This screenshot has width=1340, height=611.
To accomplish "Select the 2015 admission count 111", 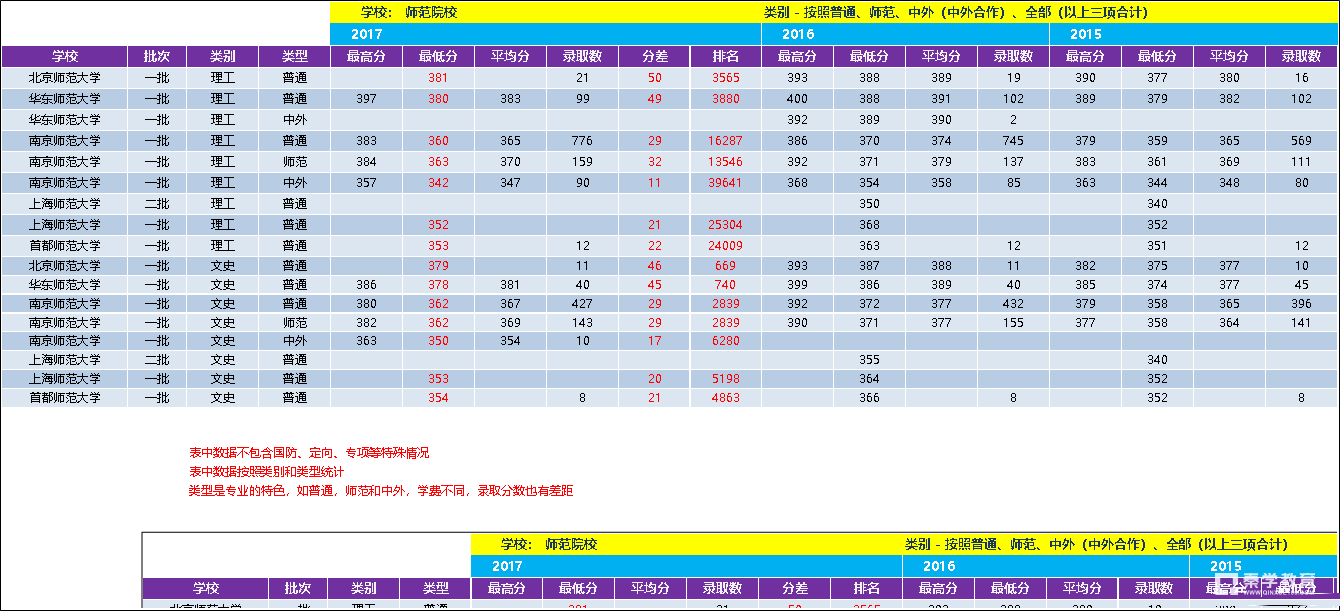I will (1301, 162).
